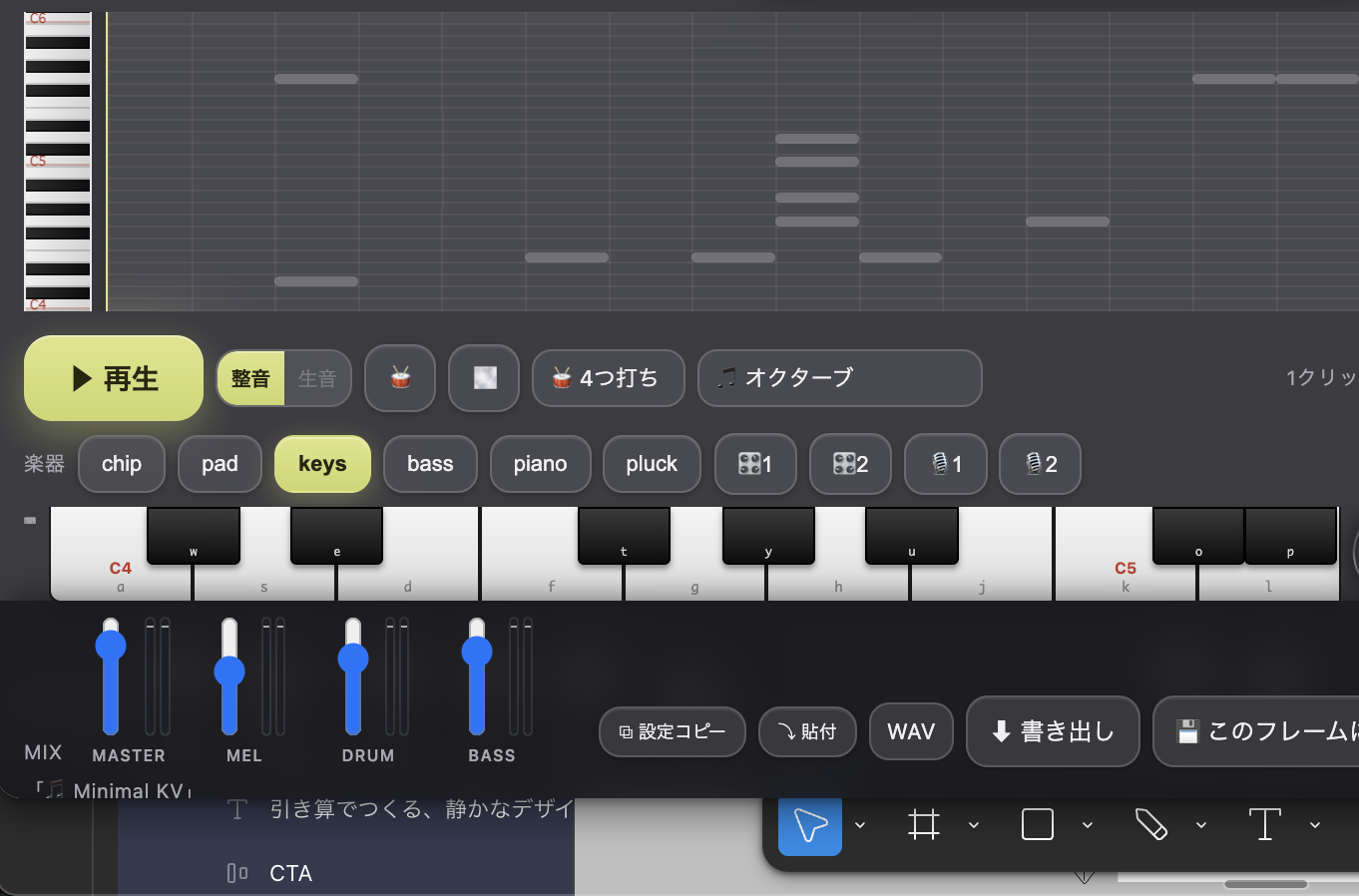Expand the Rectangle tool shape chevron
Viewport: 1359px width, 896px height.
(1088, 825)
